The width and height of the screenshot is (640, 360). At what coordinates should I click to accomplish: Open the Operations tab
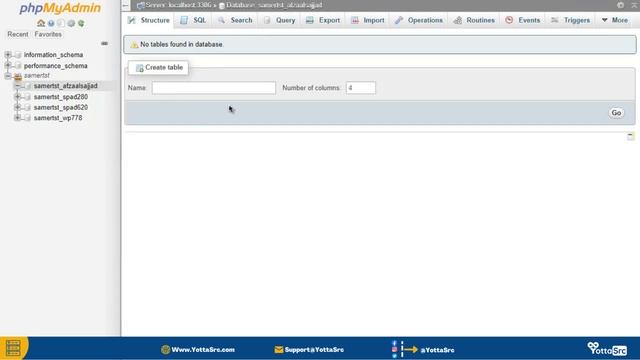(x=419, y=20)
